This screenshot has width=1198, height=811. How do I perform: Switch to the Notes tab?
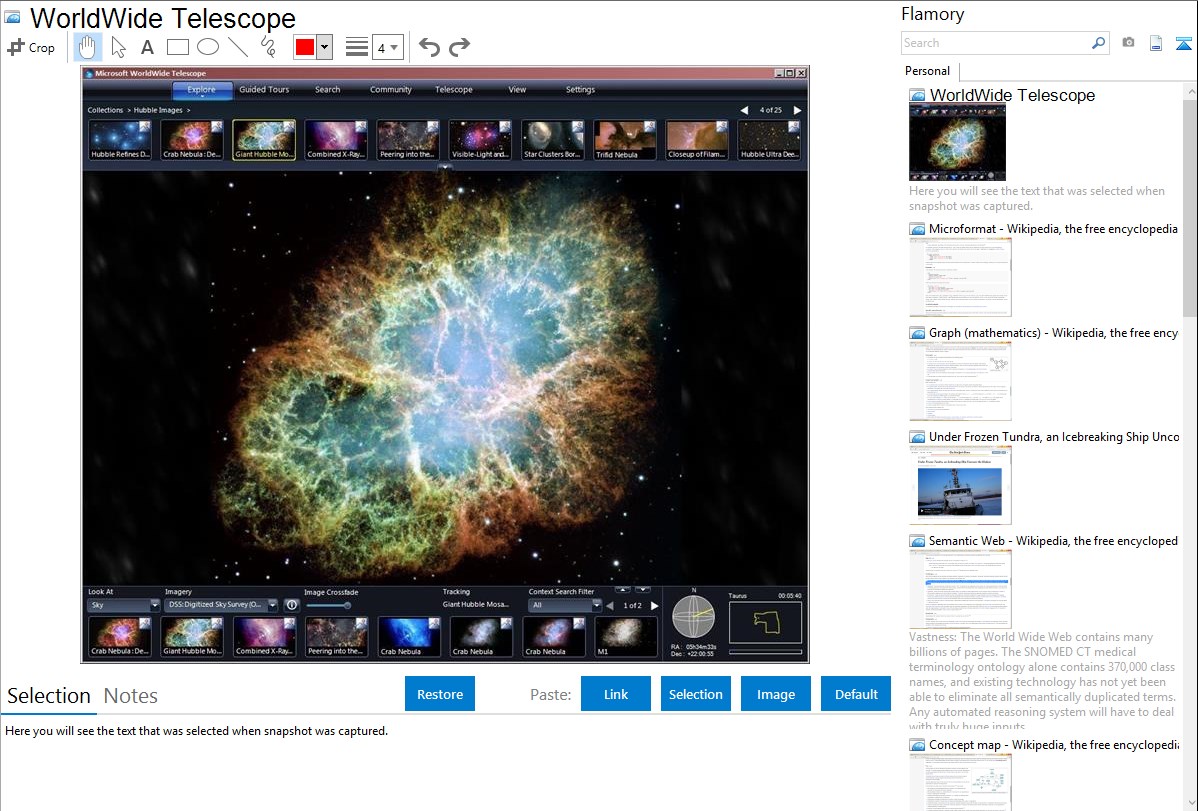pos(131,696)
